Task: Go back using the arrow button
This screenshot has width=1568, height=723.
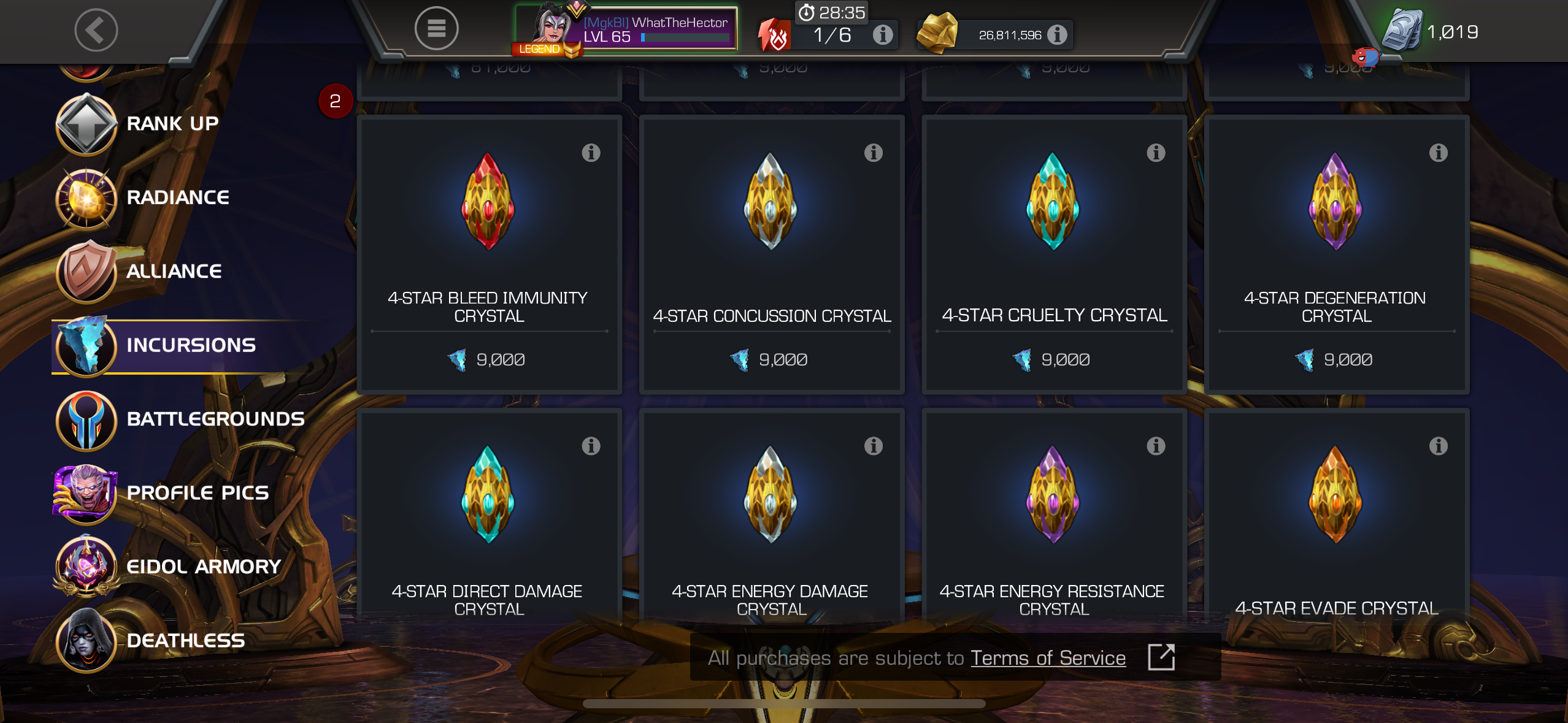Action: pyautogui.click(x=96, y=29)
